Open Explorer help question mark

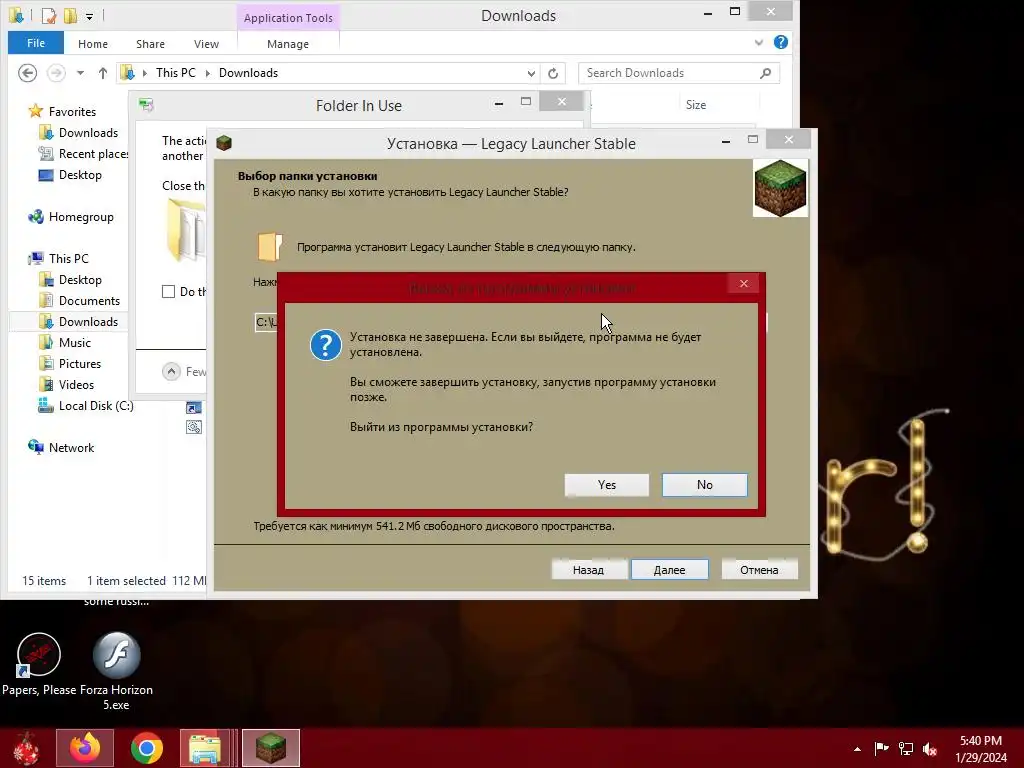(x=780, y=42)
